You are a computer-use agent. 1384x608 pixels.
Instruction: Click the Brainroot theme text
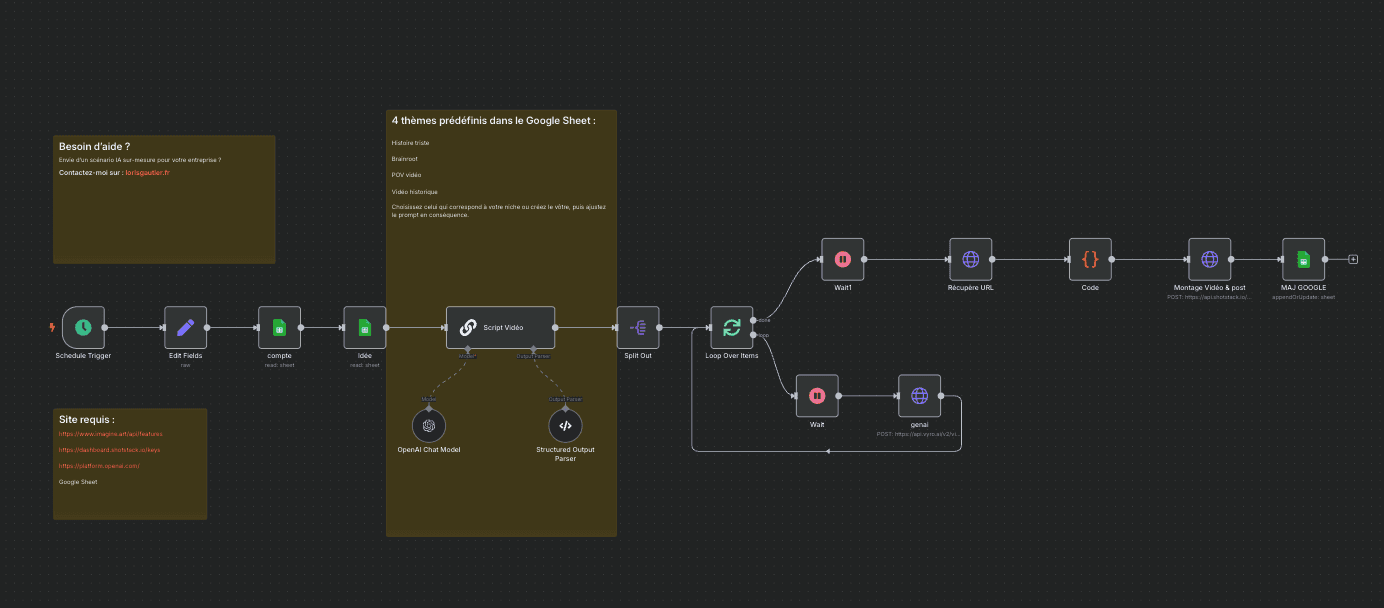pyautogui.click(x=405, y=159)
